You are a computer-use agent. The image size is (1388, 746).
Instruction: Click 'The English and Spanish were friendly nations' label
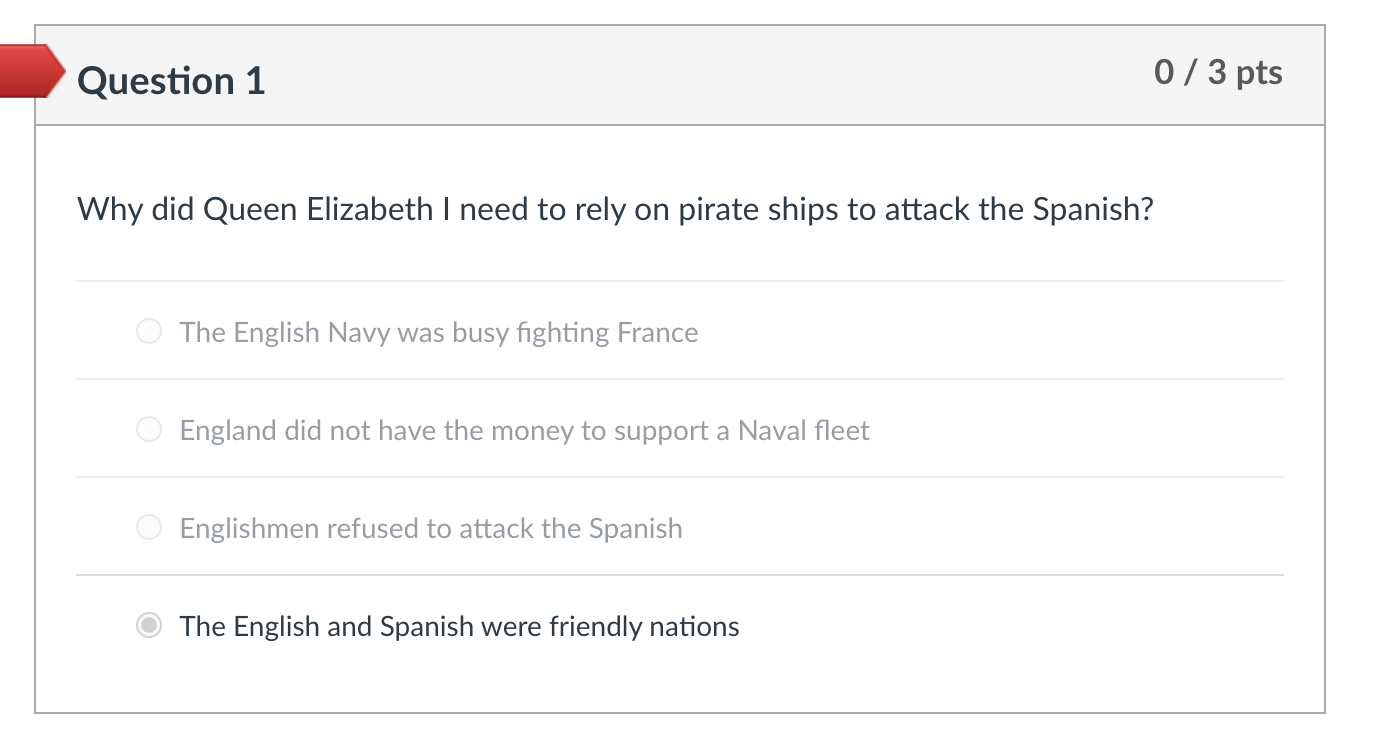point(459,626)
